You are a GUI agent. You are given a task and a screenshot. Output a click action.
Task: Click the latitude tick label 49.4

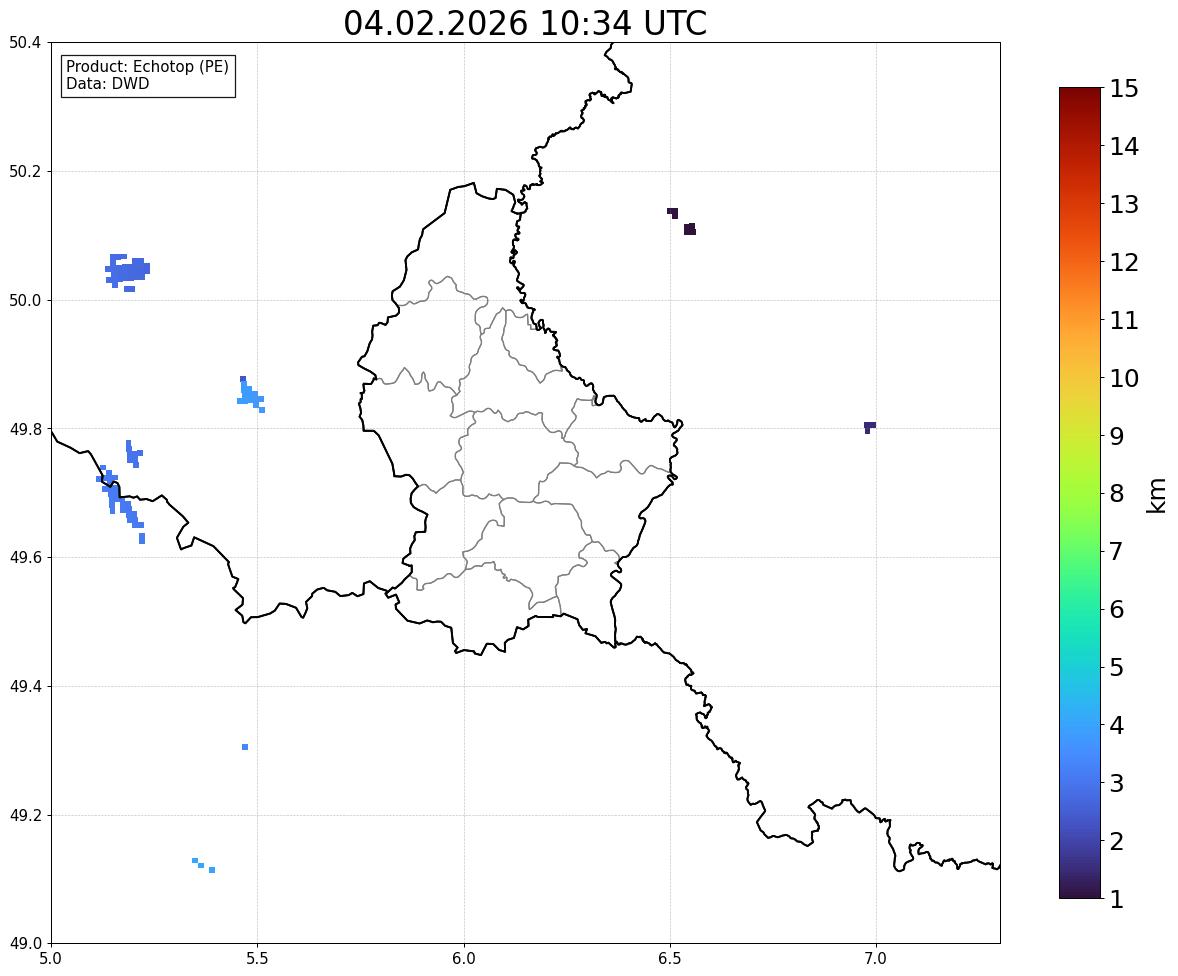point(25,686)
